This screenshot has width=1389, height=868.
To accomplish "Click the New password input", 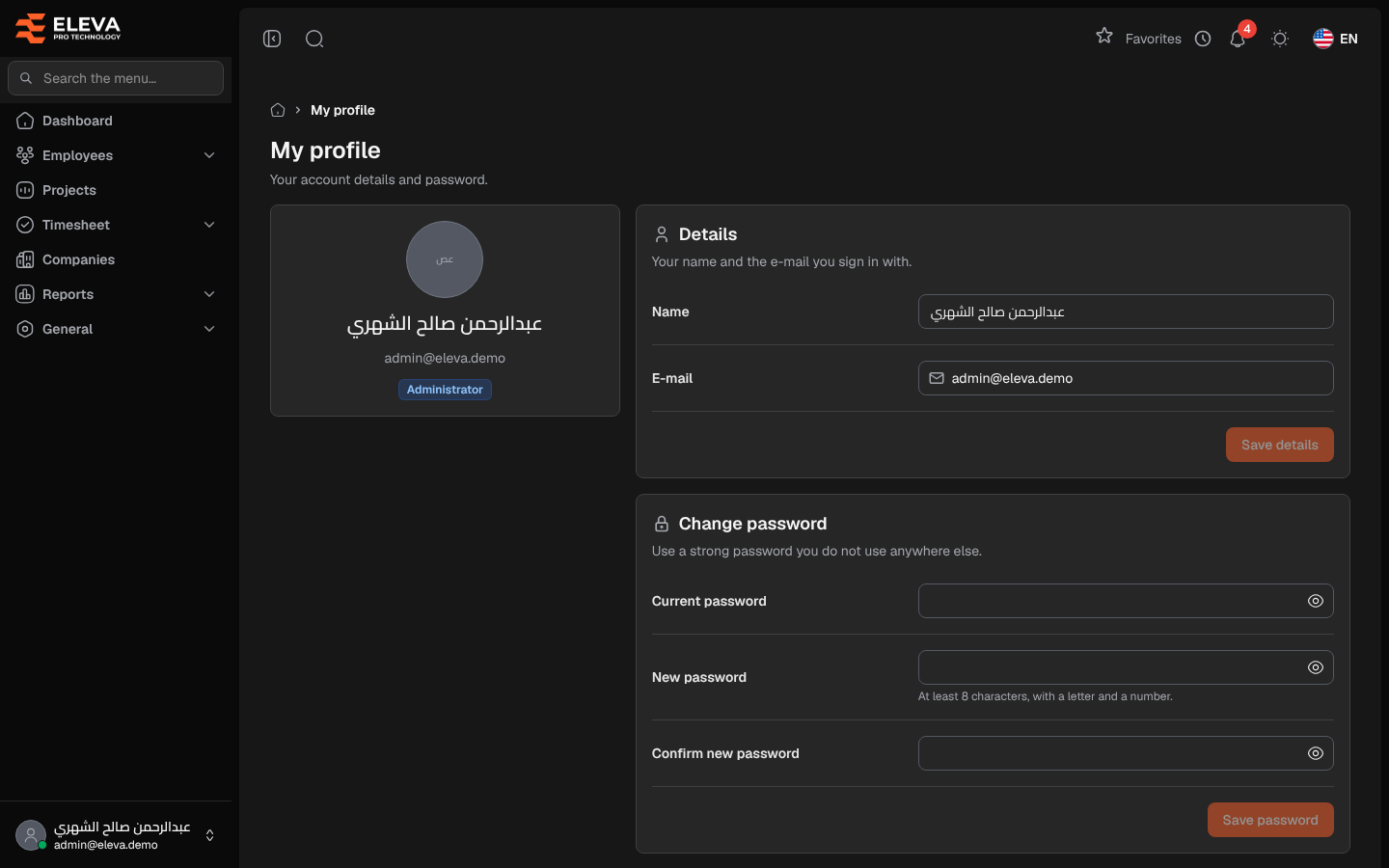I will coord(1126,667).
